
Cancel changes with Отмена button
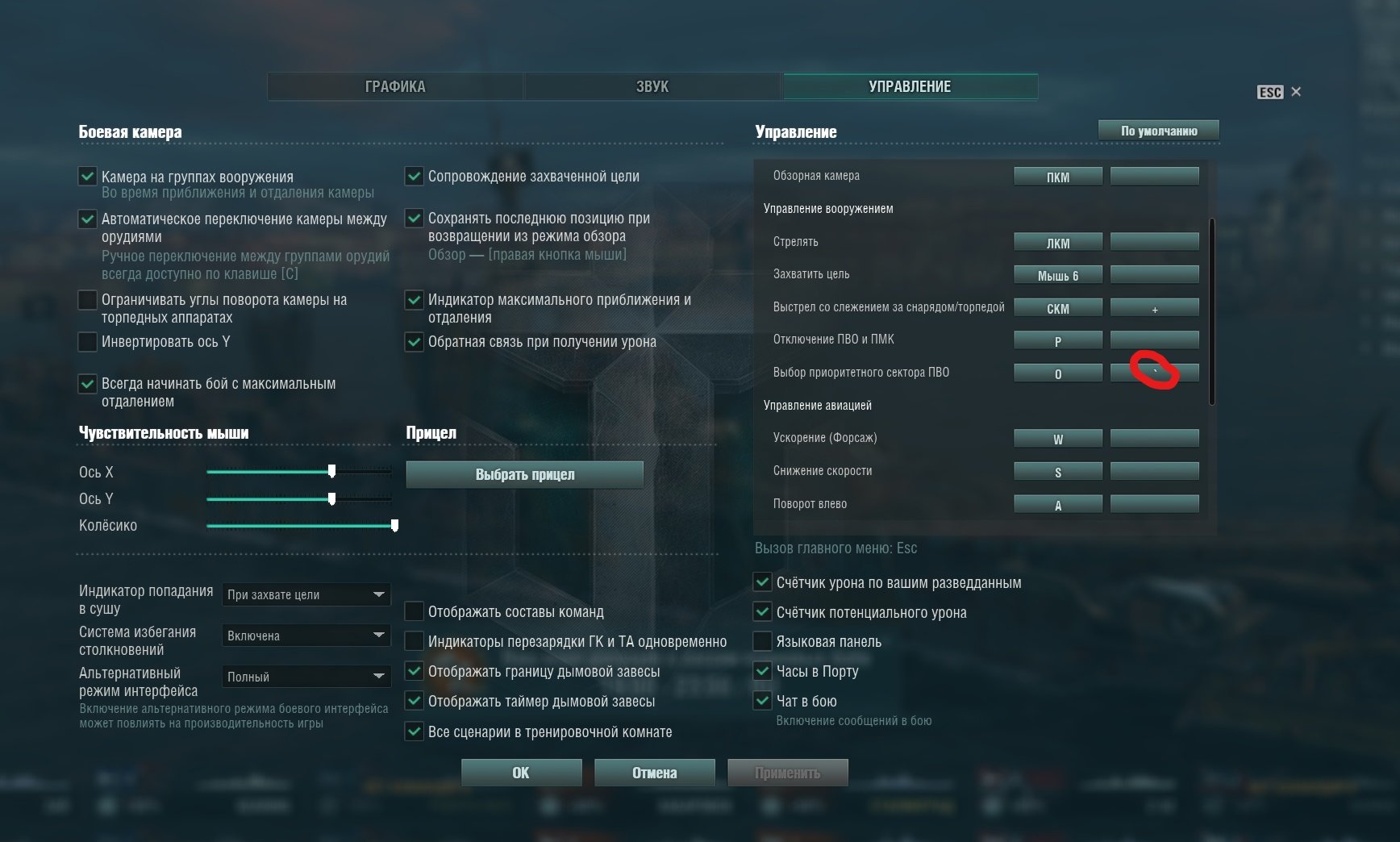point(654,773)
